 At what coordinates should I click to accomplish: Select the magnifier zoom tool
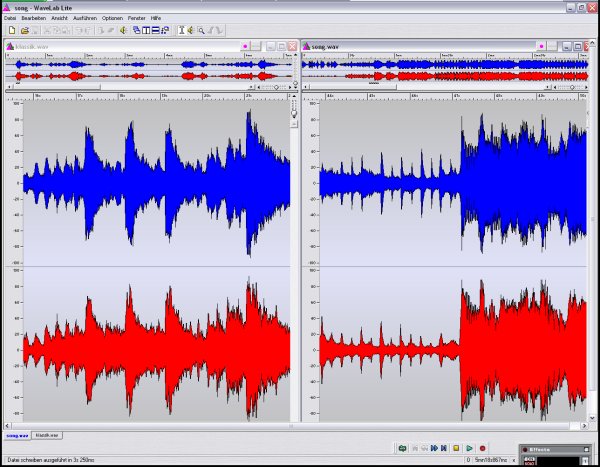(x=201, y=30)
